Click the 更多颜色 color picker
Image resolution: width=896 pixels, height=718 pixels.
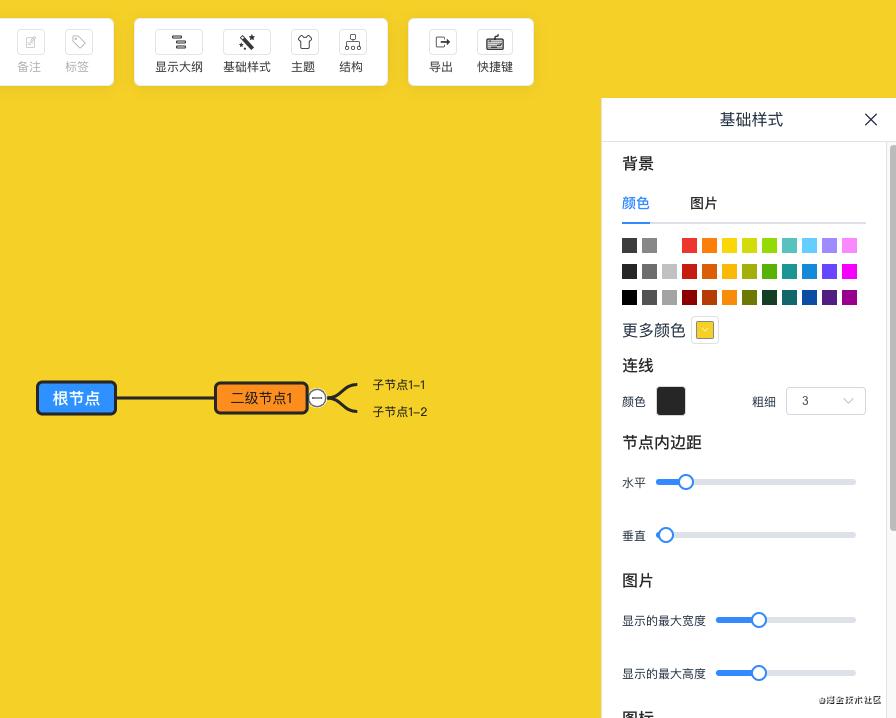(x=705, y=330)
